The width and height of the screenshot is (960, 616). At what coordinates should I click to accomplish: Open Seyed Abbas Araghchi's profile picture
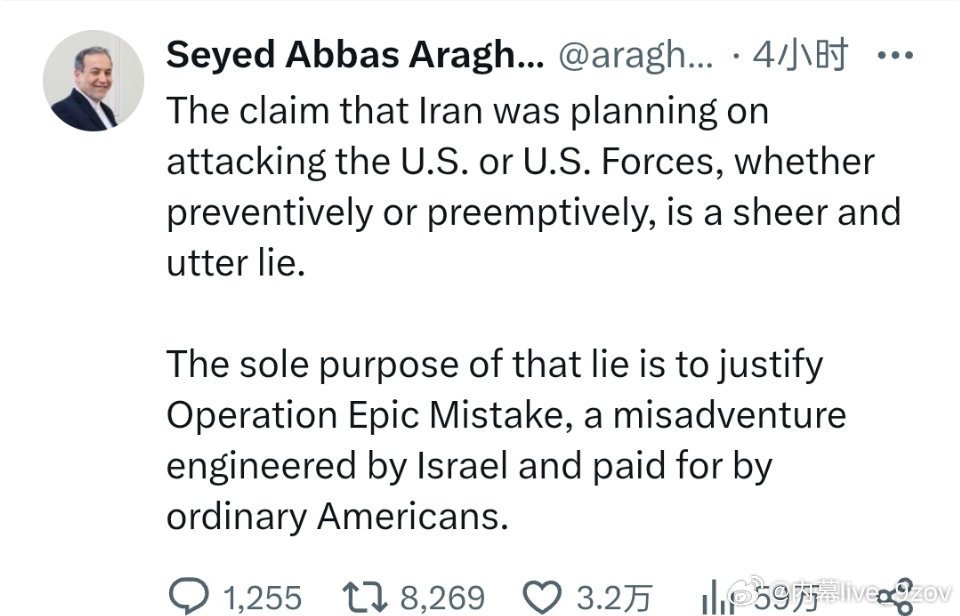[x=94, y=81]
